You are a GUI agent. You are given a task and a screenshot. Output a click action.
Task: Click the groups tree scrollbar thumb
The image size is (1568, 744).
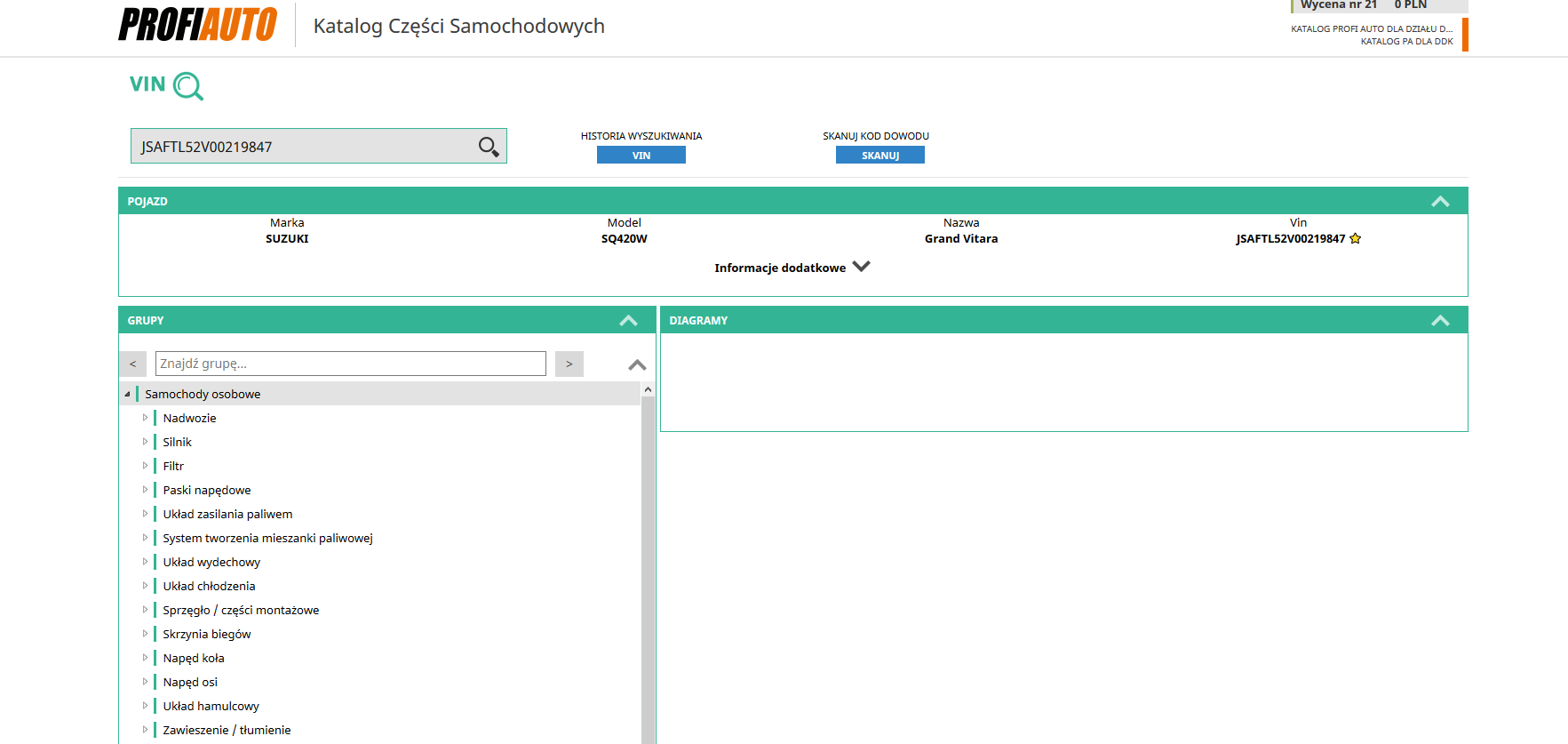click(648, 569)
